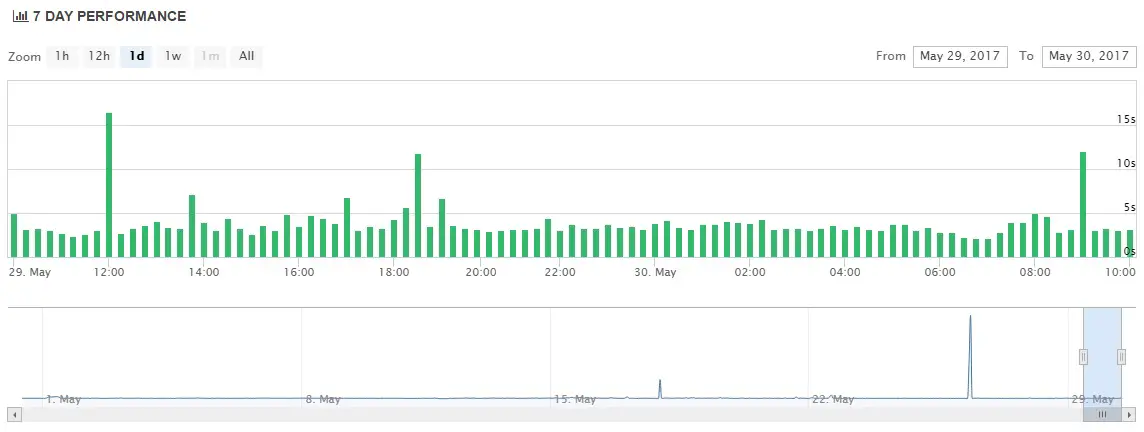This screenshot has width=1144, height=432.
Task: Click the 29. May main axis label
Action: pyautogui.click(x=30, y=272)
